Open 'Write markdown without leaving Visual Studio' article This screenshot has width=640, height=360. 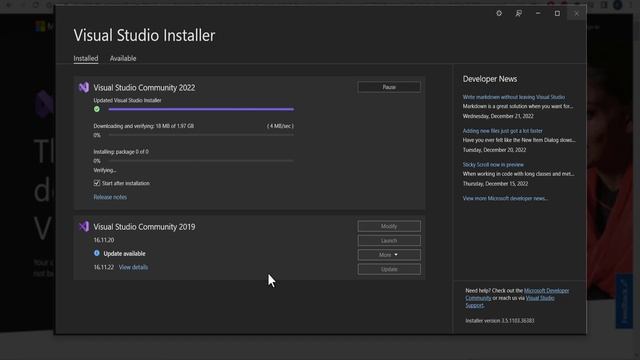(513, 97)
